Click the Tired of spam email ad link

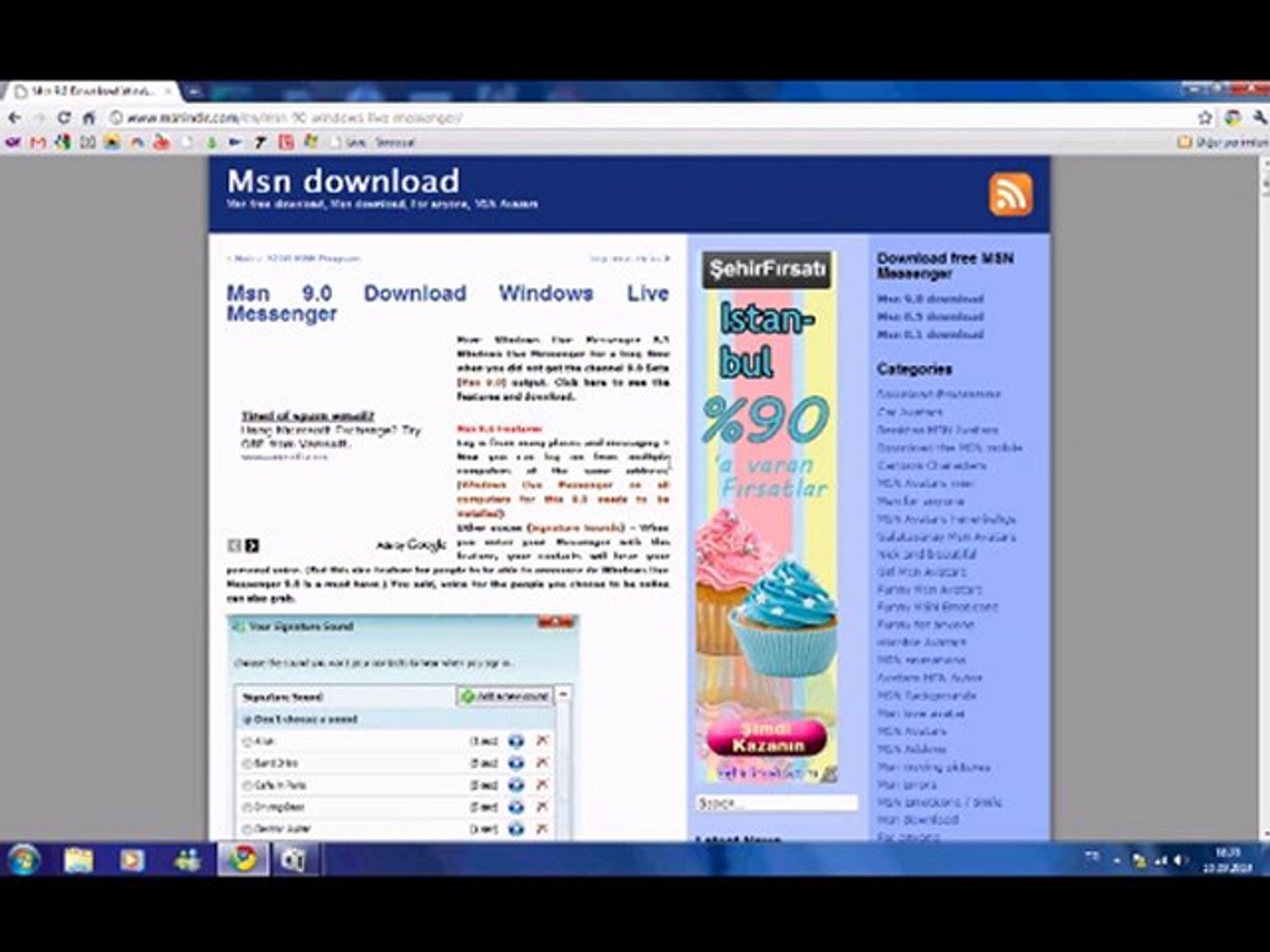point(308,416)
